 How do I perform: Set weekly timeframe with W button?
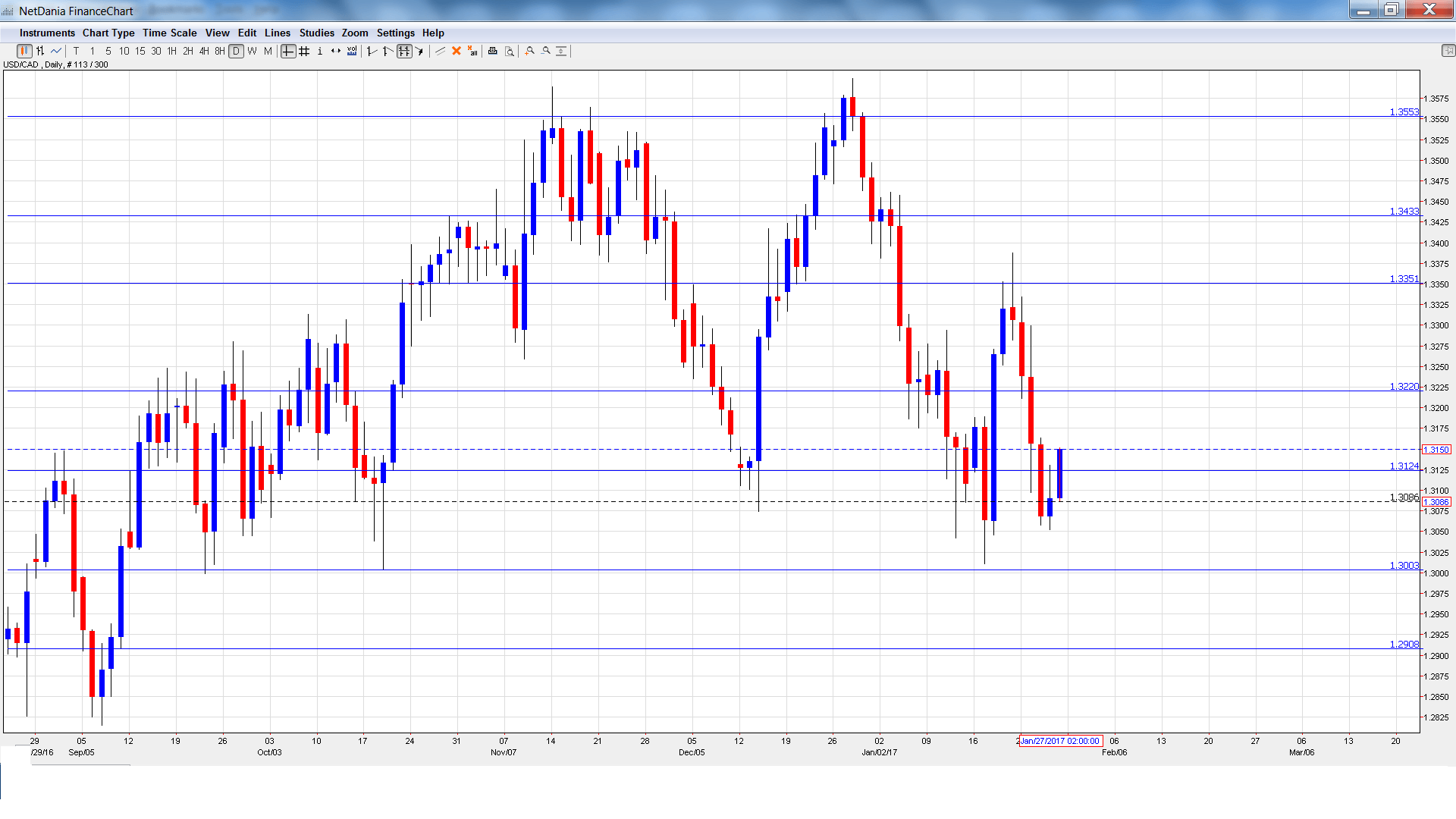(x=253, y=51)
